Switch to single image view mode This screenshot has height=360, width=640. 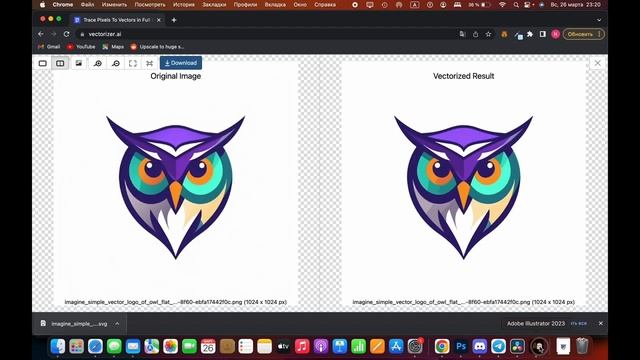point(42,63)
